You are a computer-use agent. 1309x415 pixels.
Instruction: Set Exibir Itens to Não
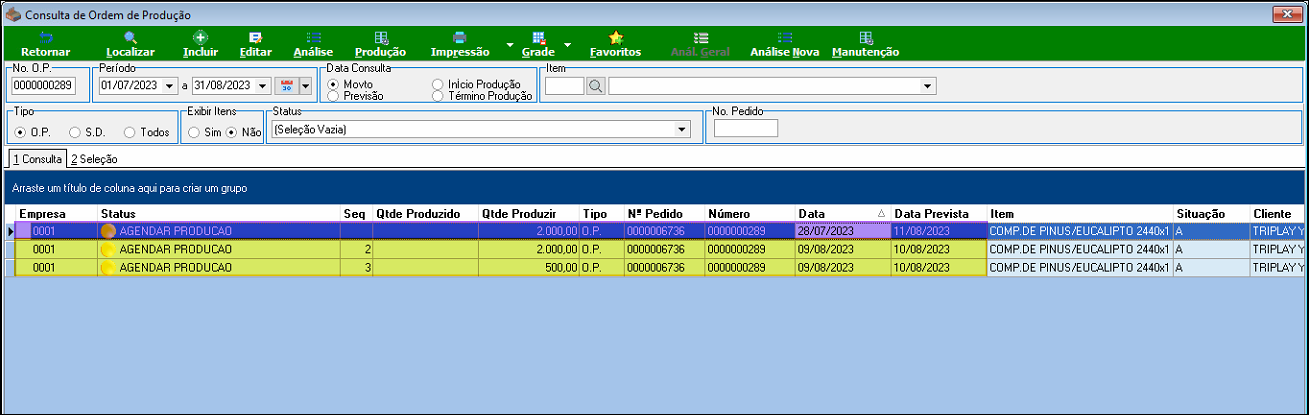[231, 132]
